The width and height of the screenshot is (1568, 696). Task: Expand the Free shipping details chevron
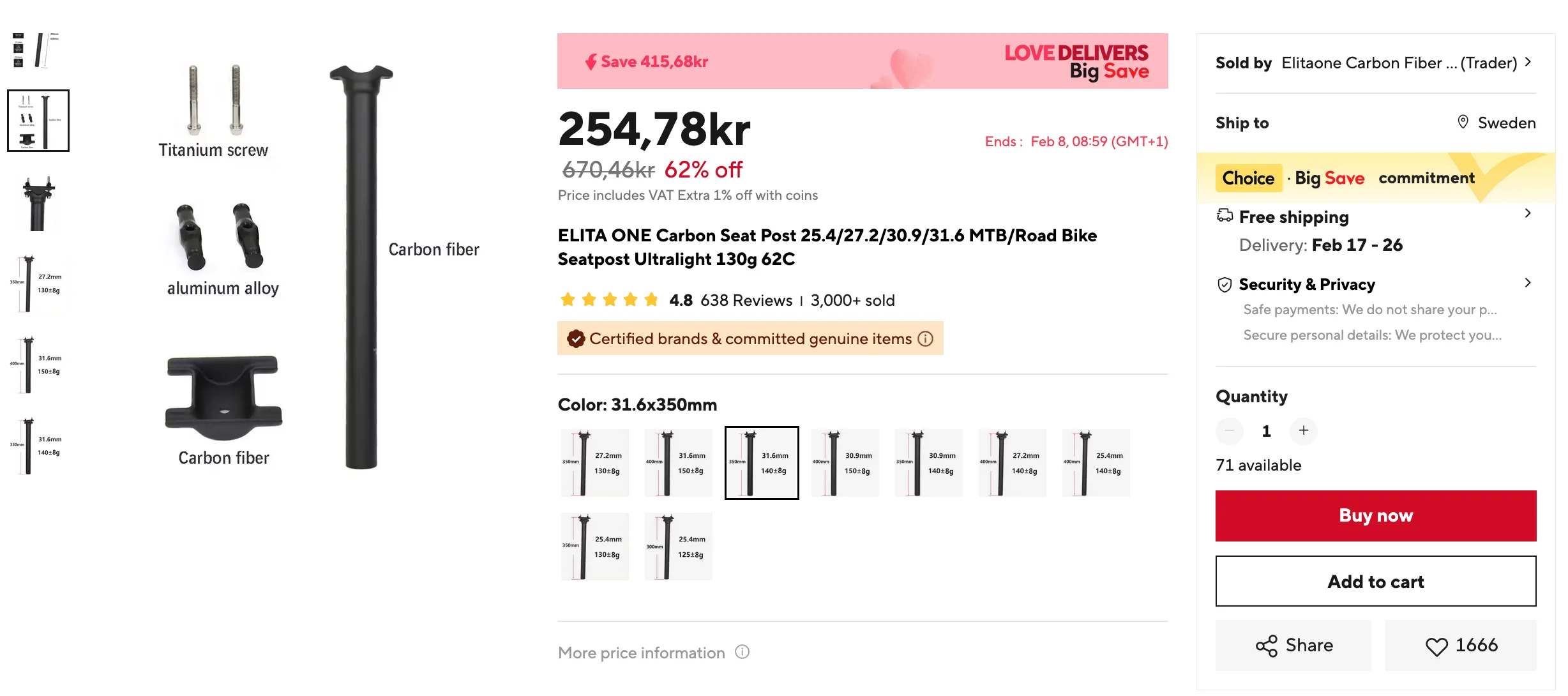tap(1528, 213)
